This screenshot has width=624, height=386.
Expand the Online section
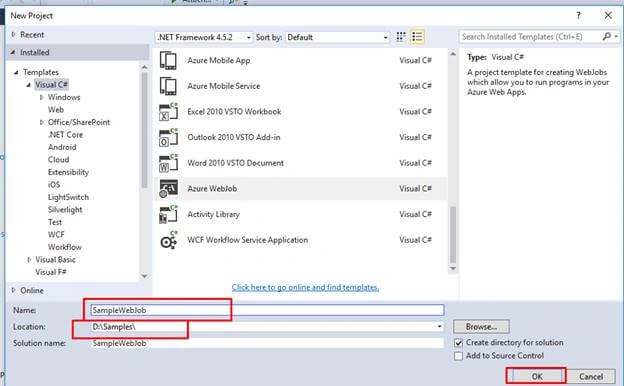point(14,290)
